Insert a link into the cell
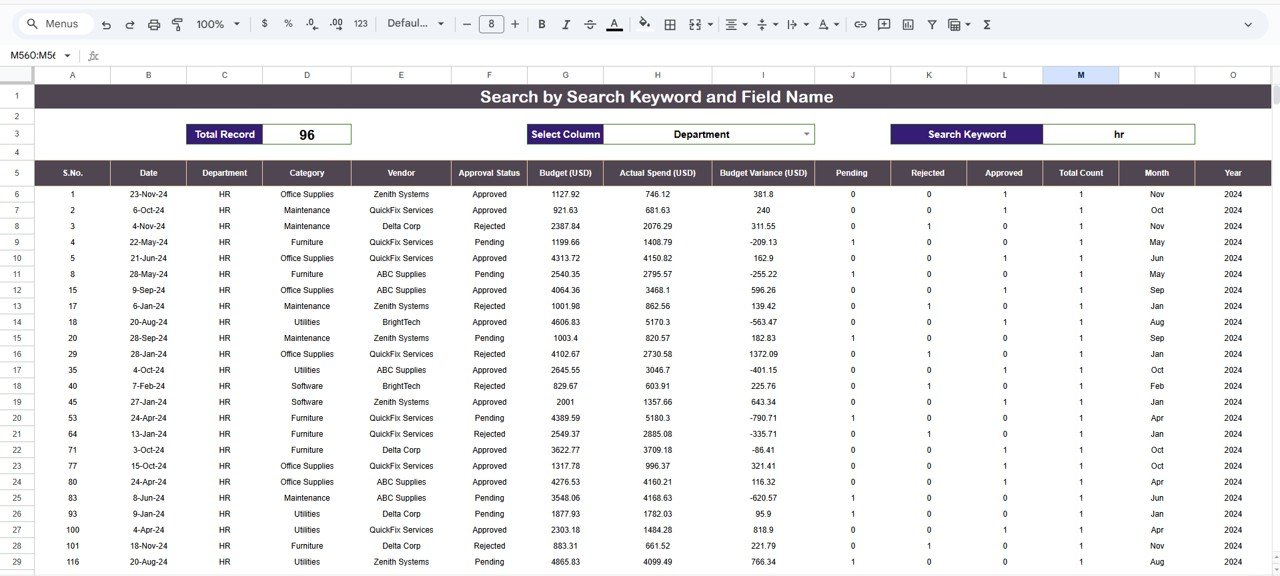 (x=859, y=23)
